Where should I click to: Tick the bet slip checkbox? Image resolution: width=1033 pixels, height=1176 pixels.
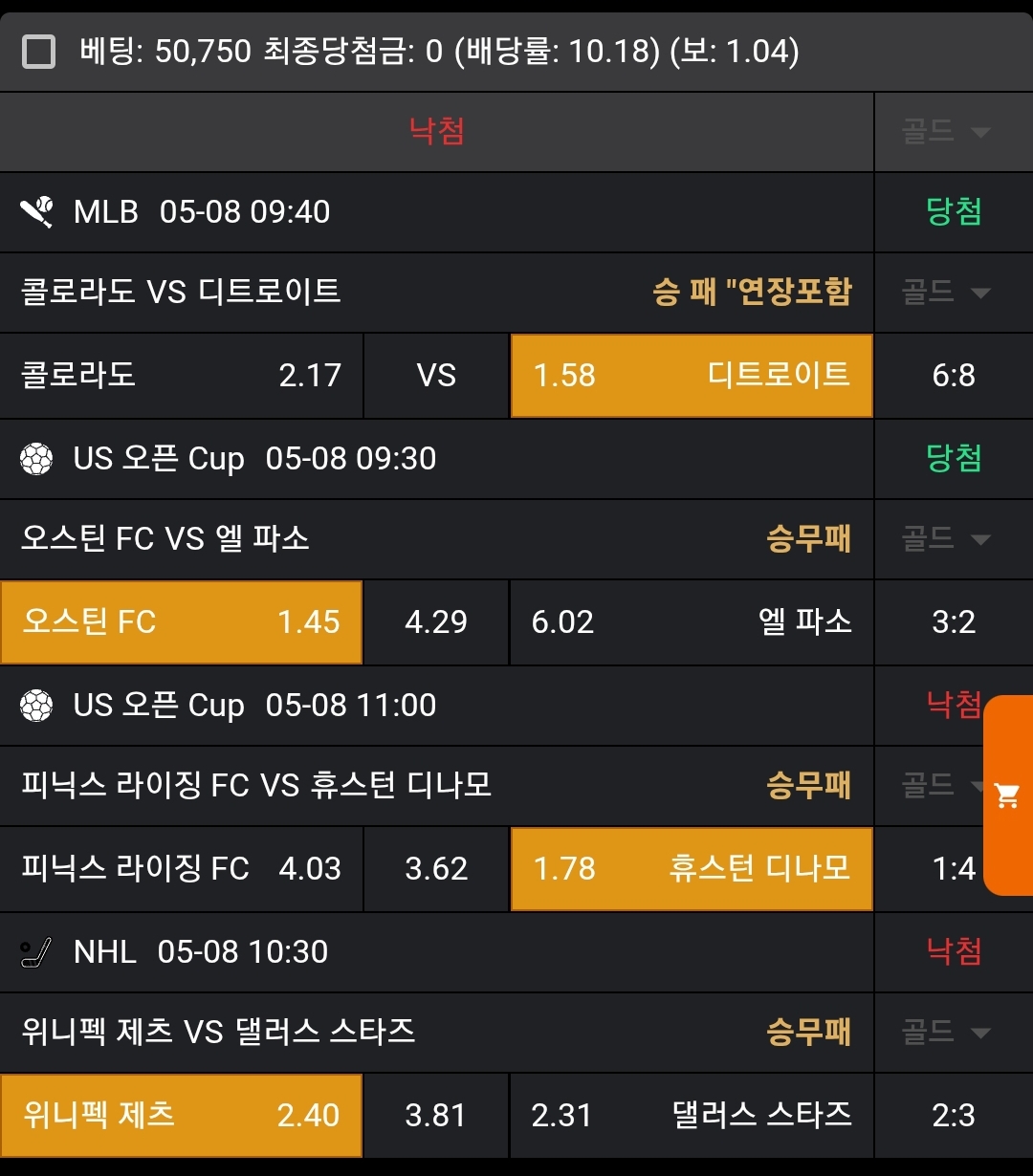(38, 51)
